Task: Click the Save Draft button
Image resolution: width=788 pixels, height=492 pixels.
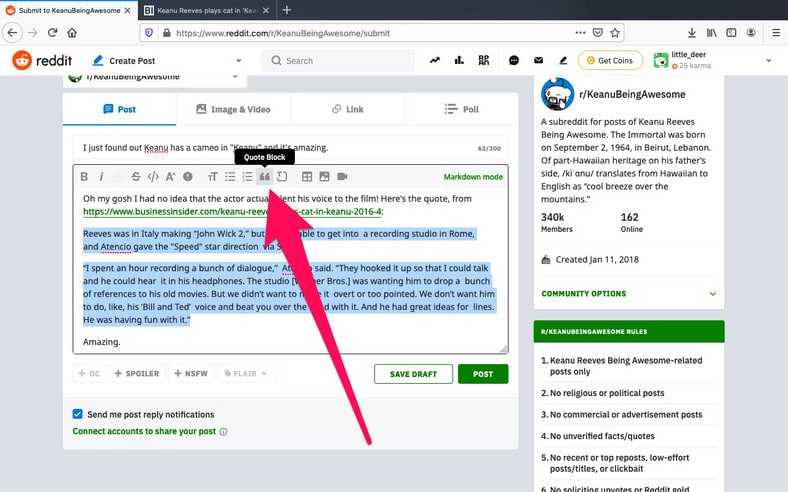Action: [413, 374]
